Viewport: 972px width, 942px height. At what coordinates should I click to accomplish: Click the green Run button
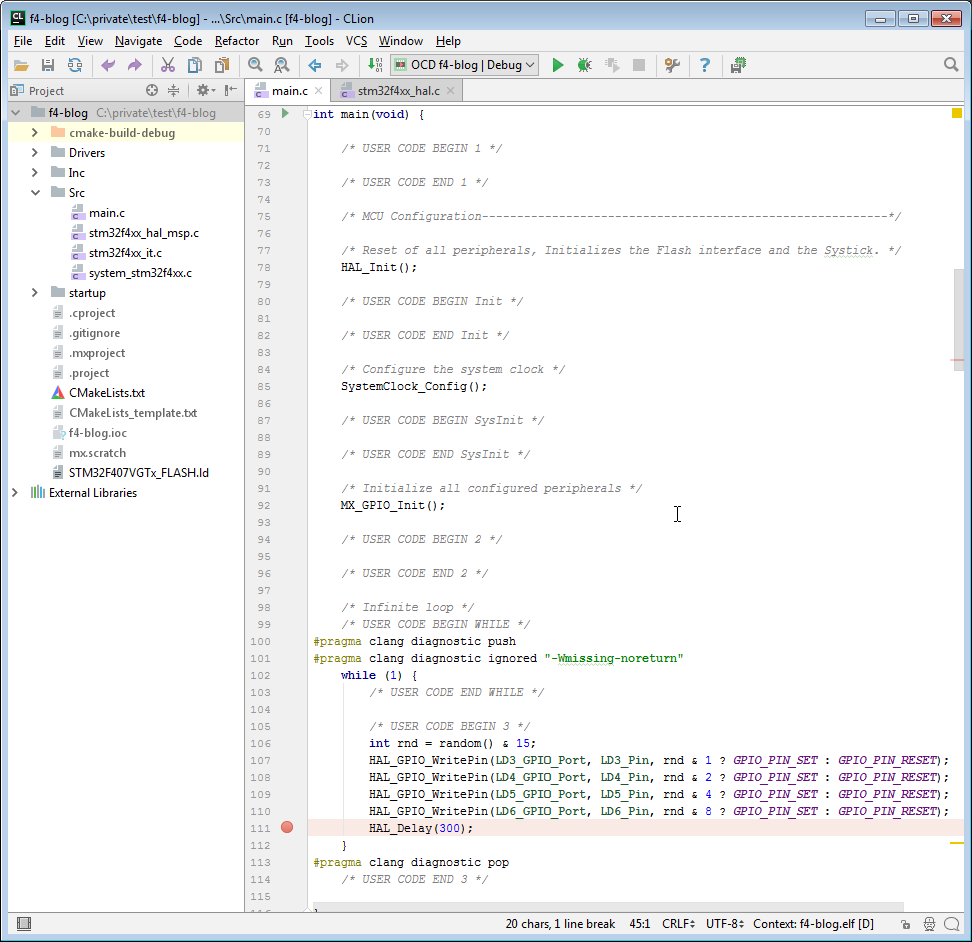point(558,65)
